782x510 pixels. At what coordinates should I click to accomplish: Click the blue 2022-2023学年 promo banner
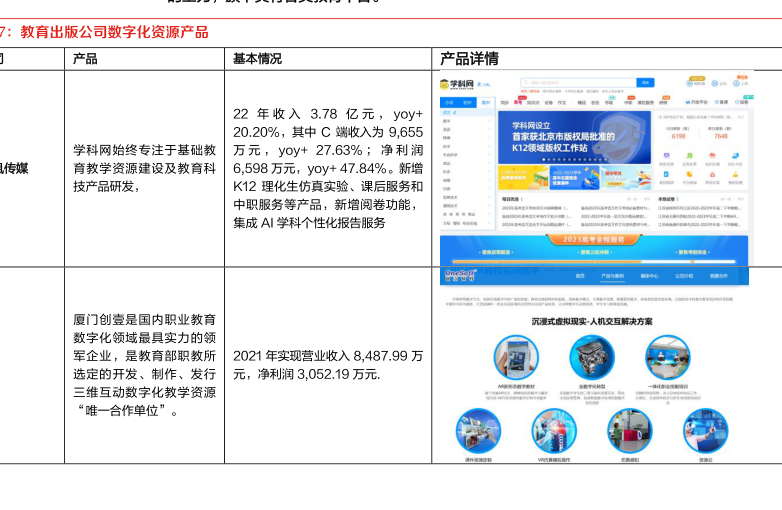(574, 177)
